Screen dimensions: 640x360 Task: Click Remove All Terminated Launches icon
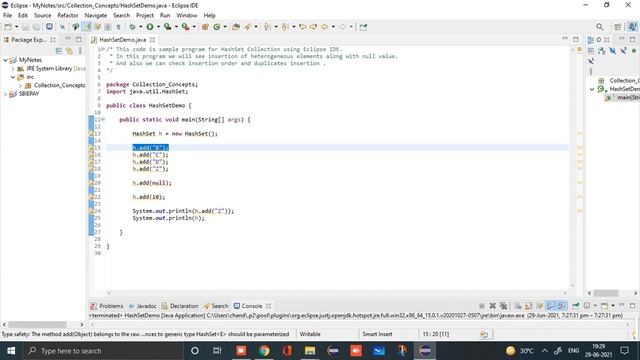[x=503, y=306]
